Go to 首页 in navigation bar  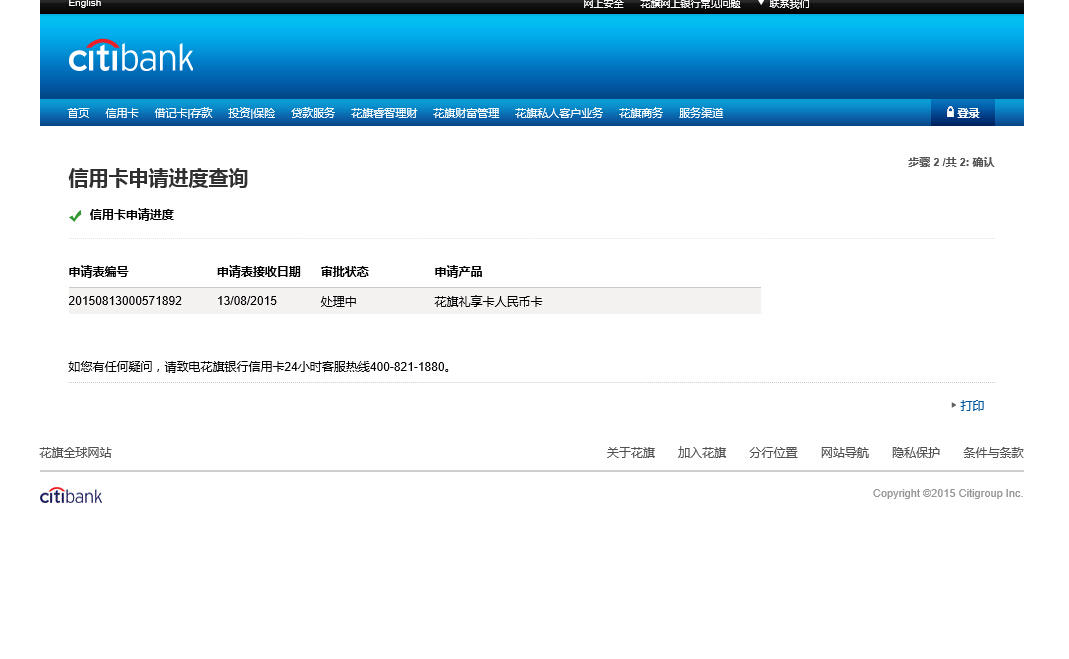coord(78,113)
